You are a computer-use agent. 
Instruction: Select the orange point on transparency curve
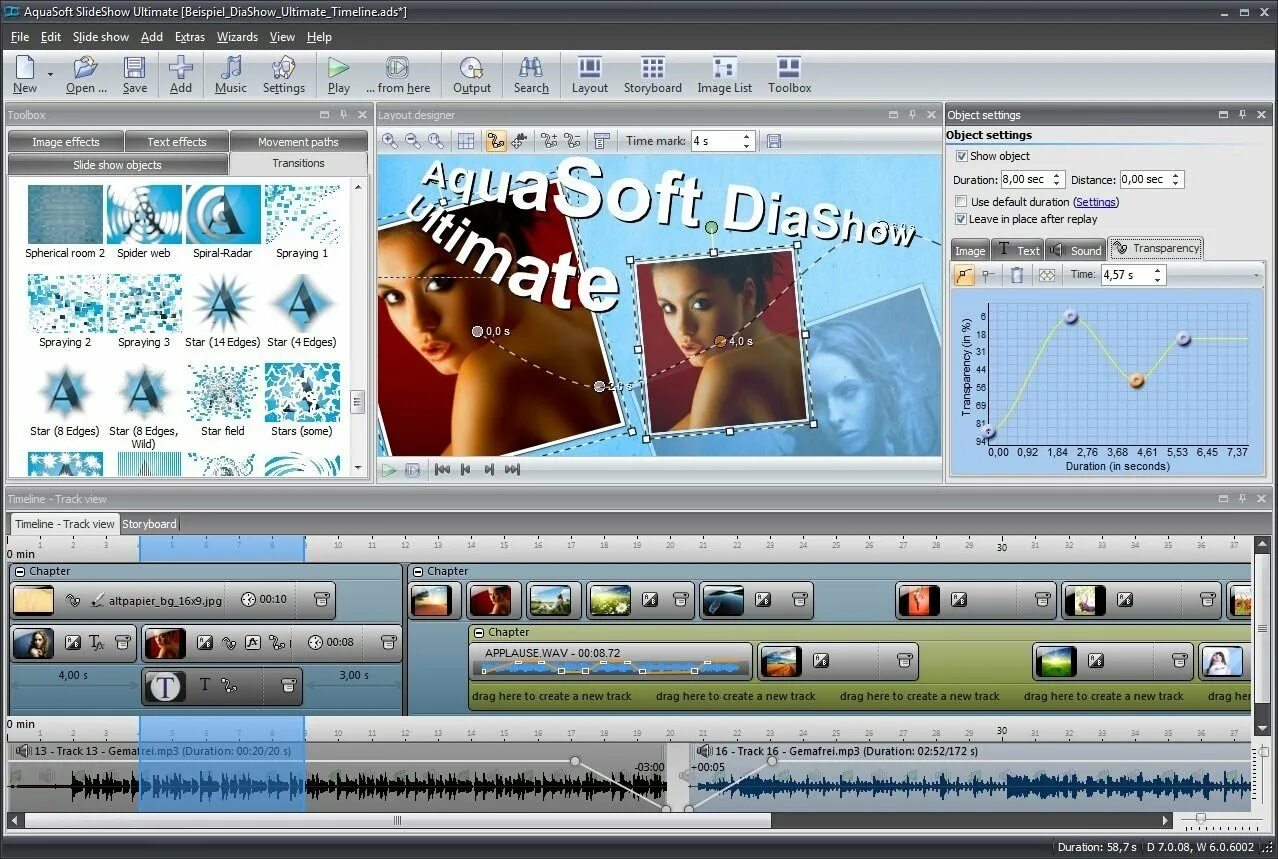click(1136, 380)
